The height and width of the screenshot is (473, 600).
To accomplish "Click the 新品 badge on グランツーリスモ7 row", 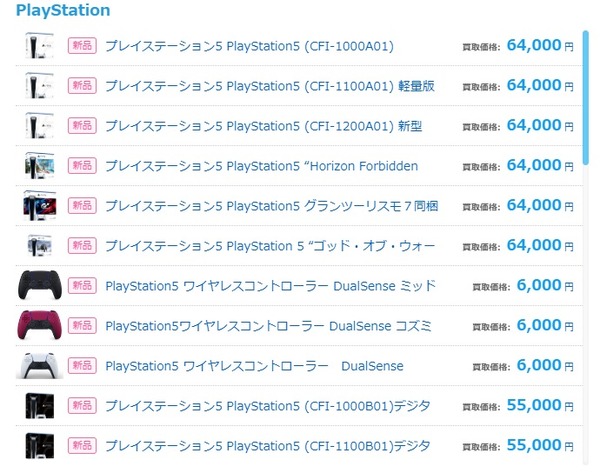I will 82,206.
